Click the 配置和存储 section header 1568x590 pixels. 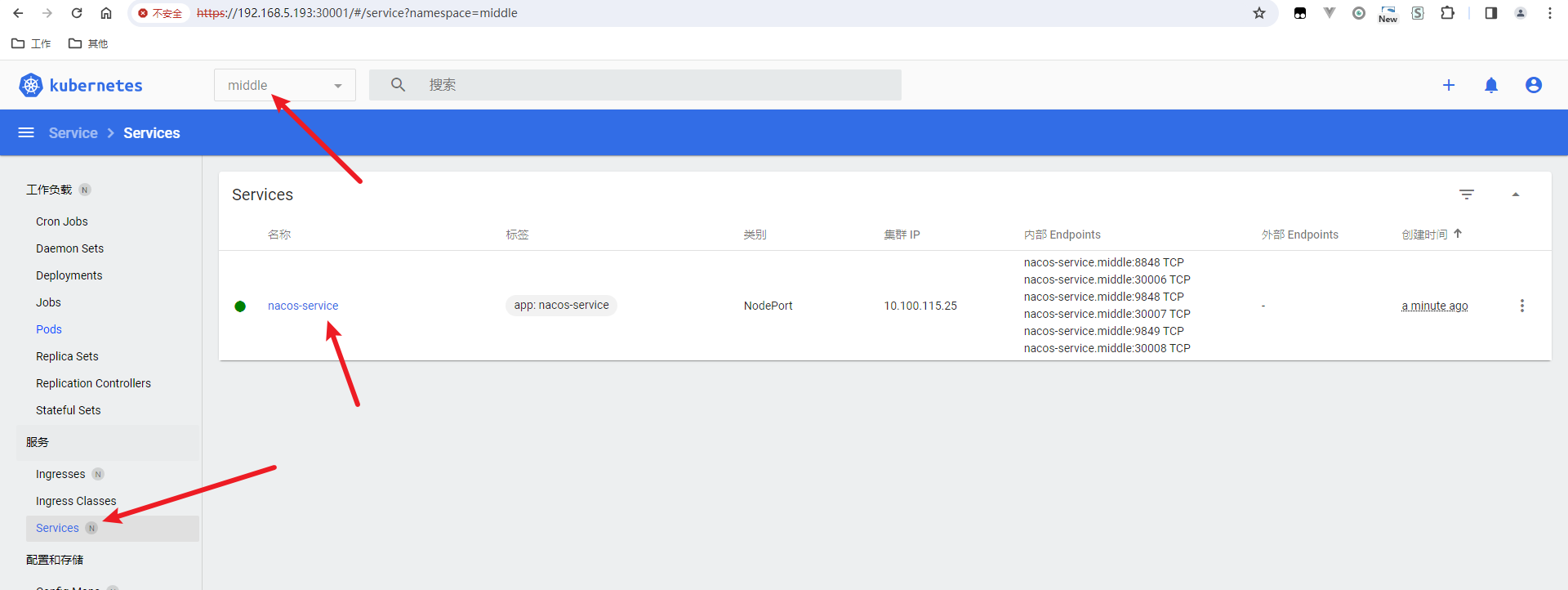55,560
